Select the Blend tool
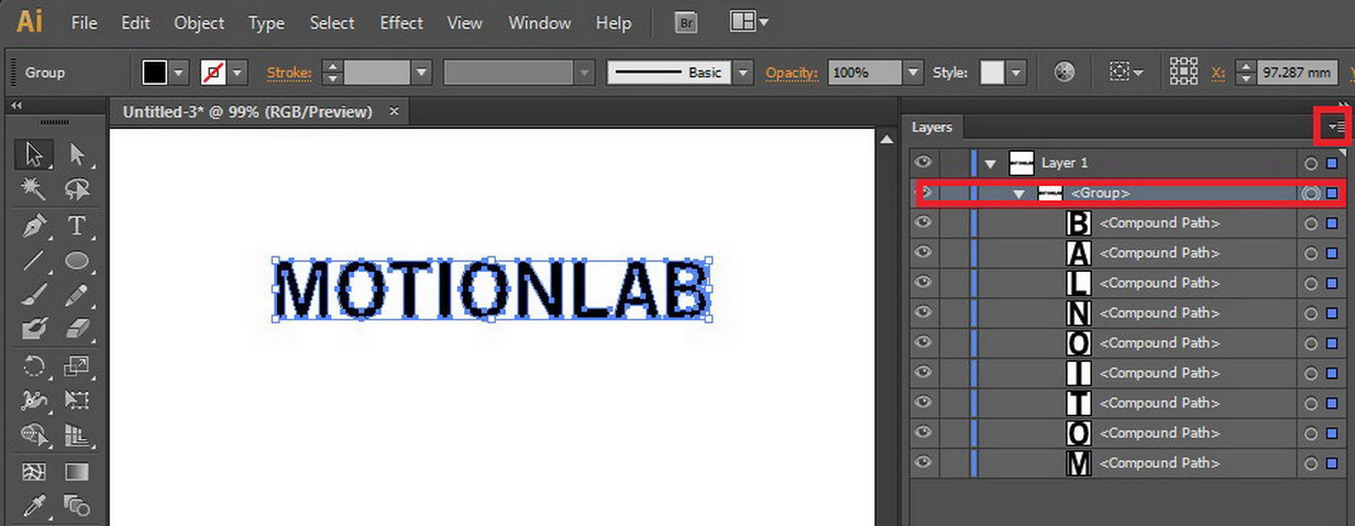Image resolution: width=1355 pixels, height=526 pixels. pos(77,506)
